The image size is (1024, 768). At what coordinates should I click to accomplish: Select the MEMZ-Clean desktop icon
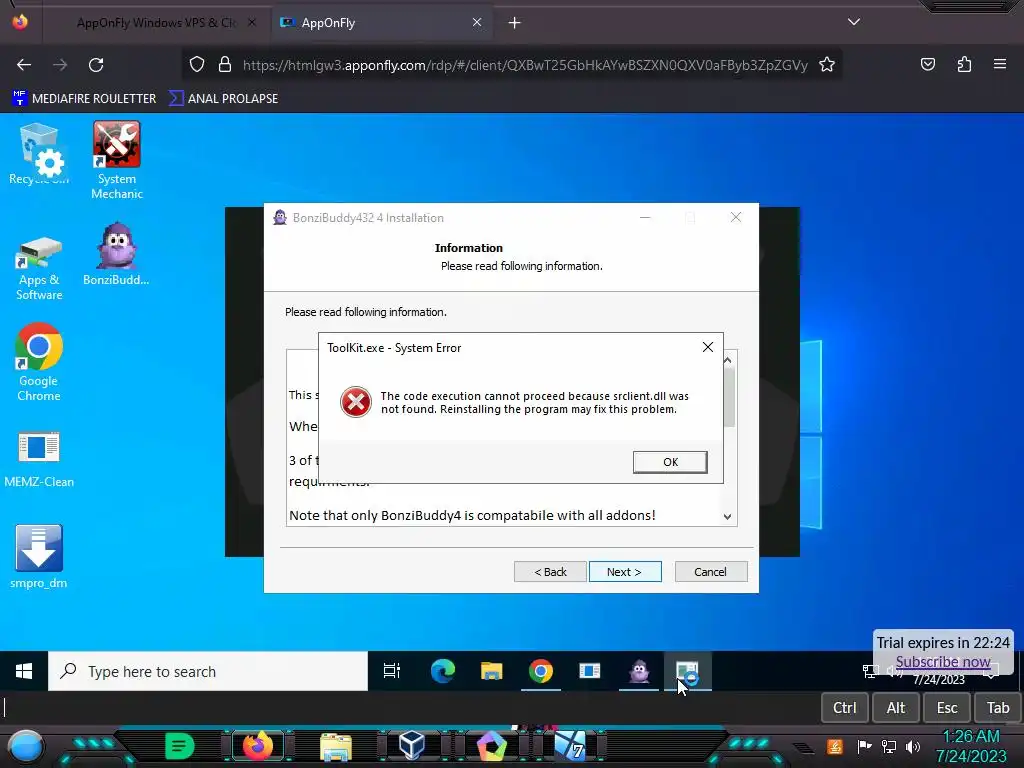coord(39,459)
